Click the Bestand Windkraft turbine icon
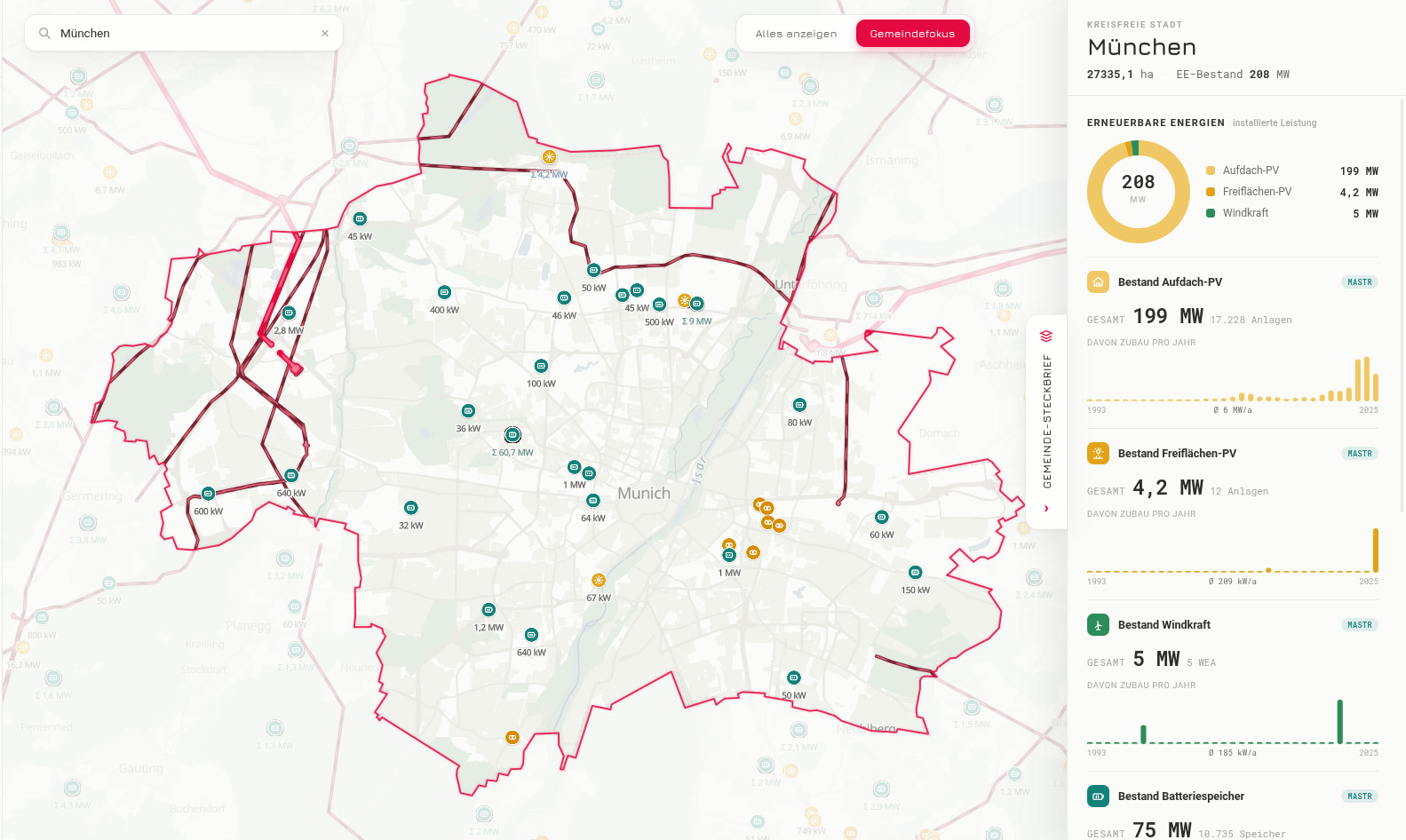 (1098, 625)
